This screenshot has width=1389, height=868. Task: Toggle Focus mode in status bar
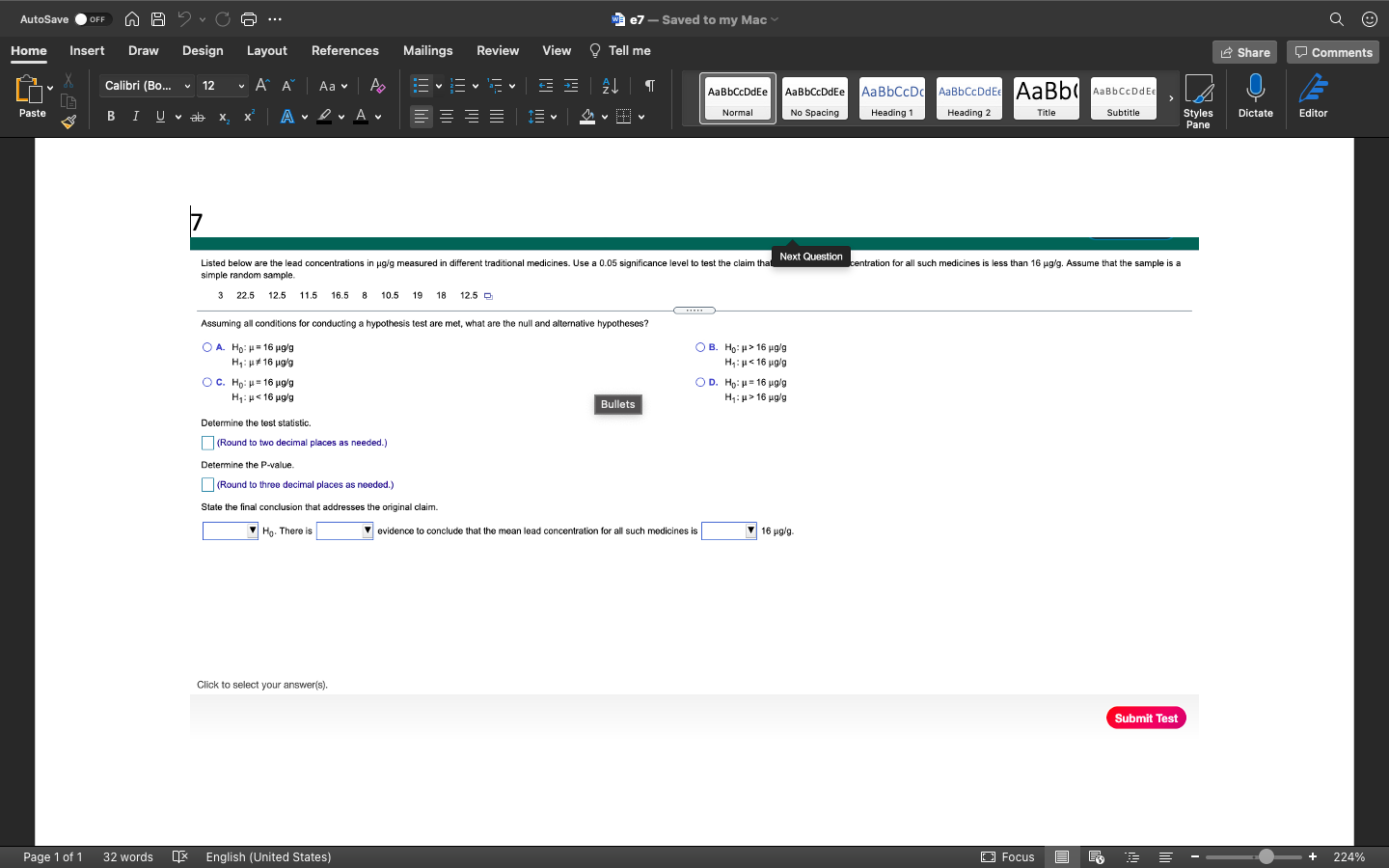pos(1008,857)
